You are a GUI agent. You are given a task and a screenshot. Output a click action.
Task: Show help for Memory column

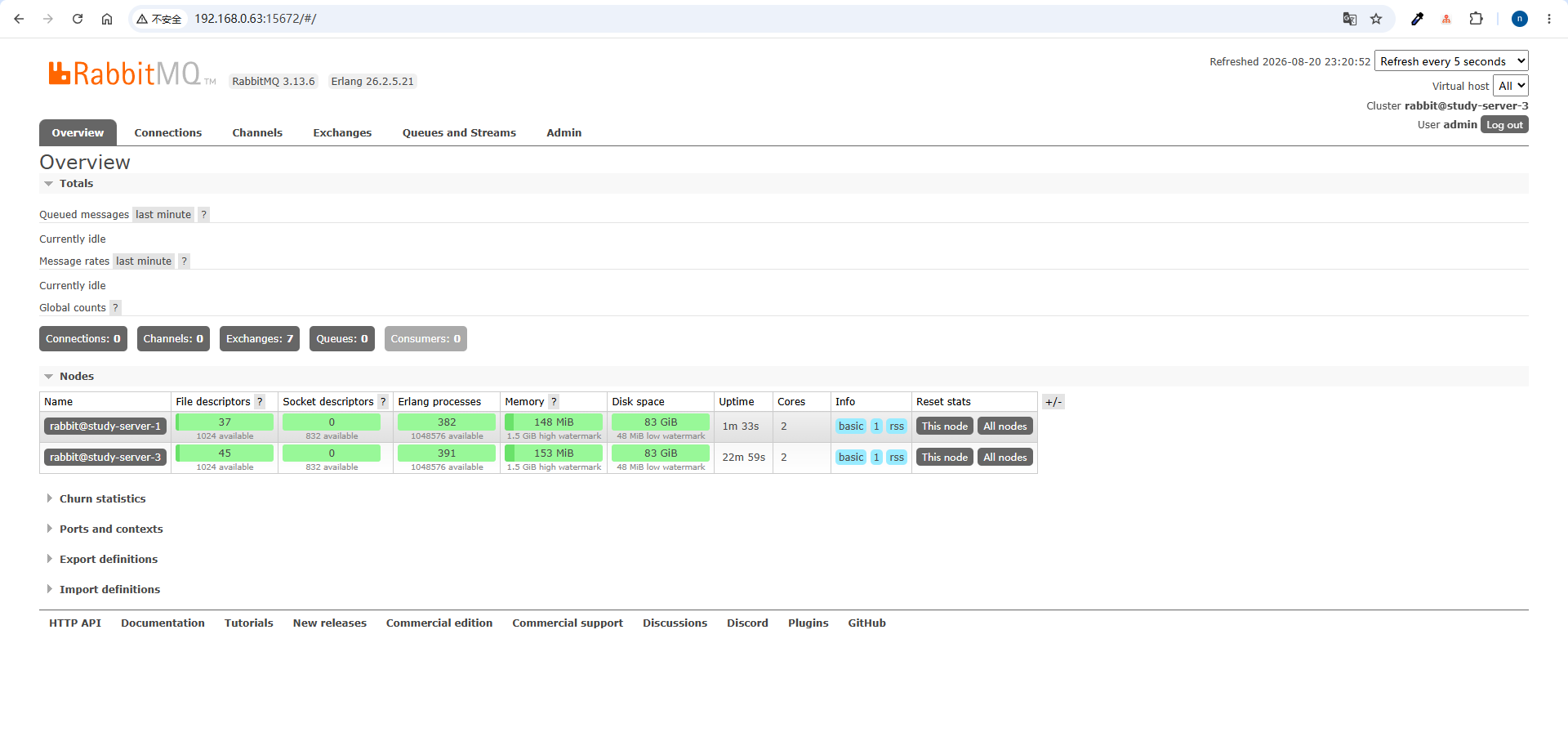point(554,402)
